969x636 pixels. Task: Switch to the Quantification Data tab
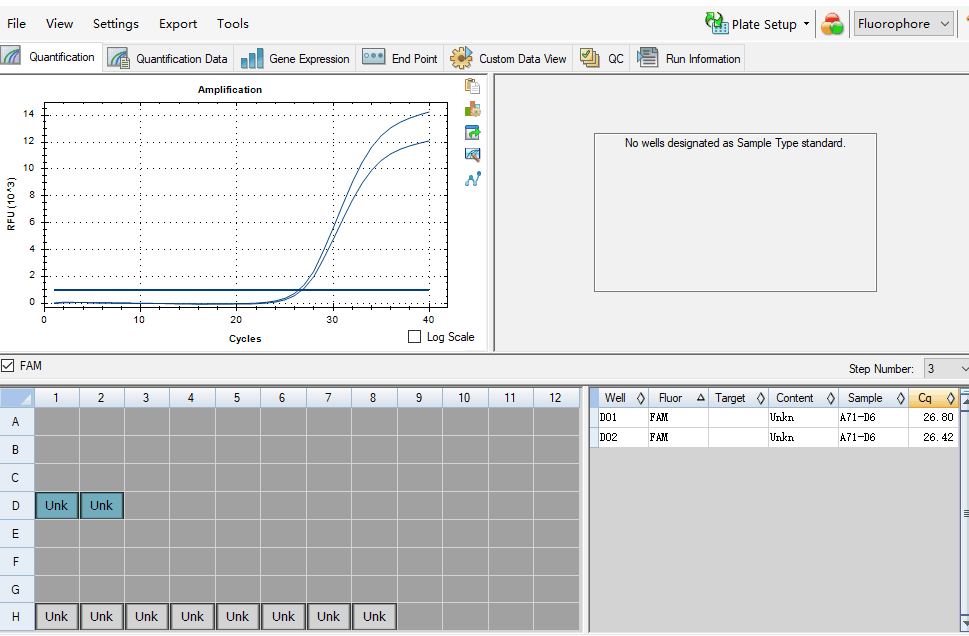pyautogui.click(x=168, y=58)
